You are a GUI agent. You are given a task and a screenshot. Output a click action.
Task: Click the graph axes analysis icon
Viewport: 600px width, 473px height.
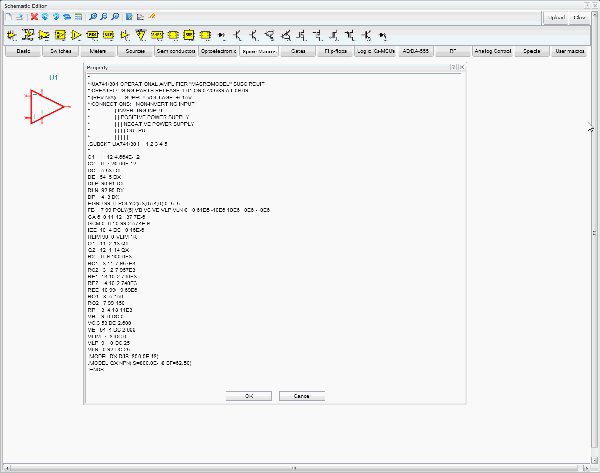(x=140, y=17)
